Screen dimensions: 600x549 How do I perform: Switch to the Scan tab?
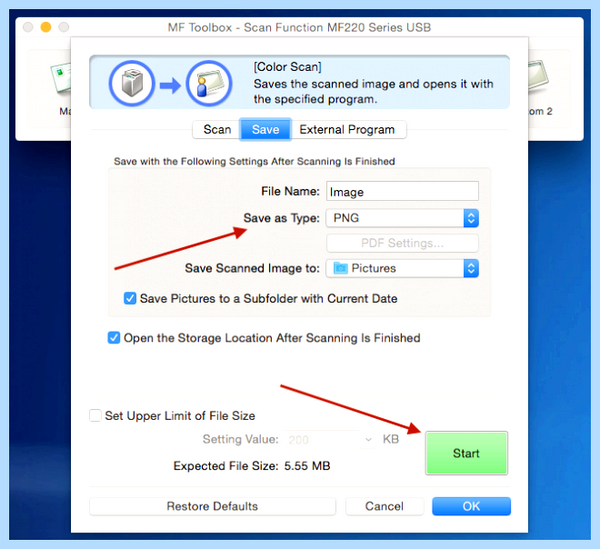tap(217, 130)
